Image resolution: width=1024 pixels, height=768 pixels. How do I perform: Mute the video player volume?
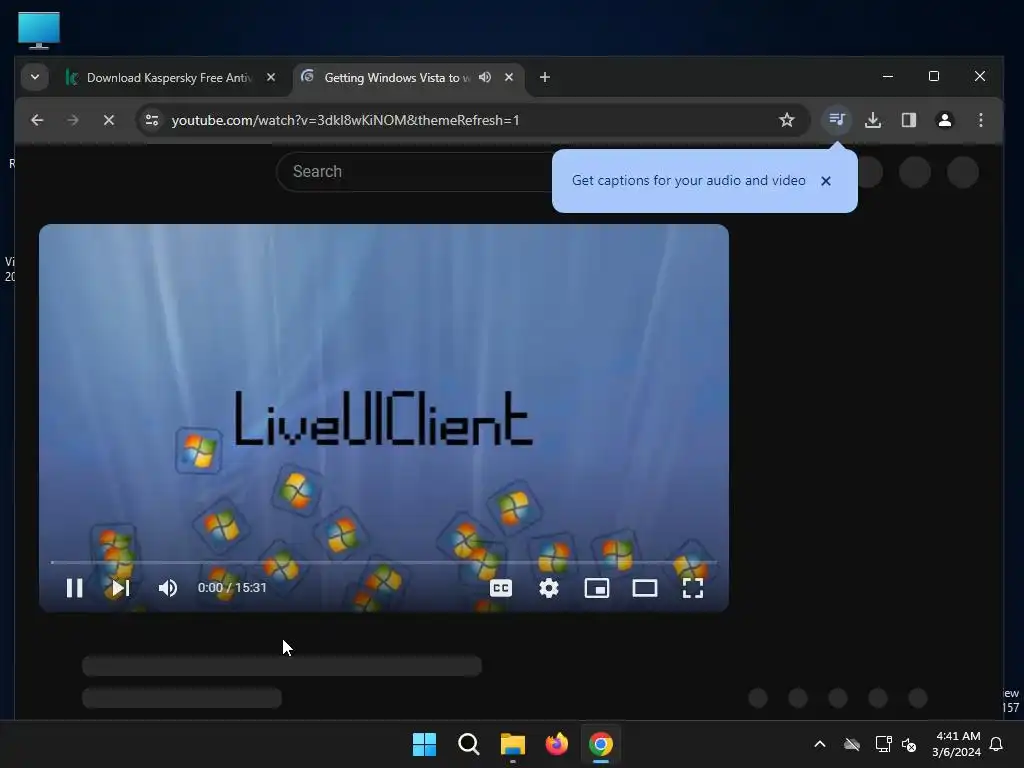pyautogui.click(x=168, y=588)
